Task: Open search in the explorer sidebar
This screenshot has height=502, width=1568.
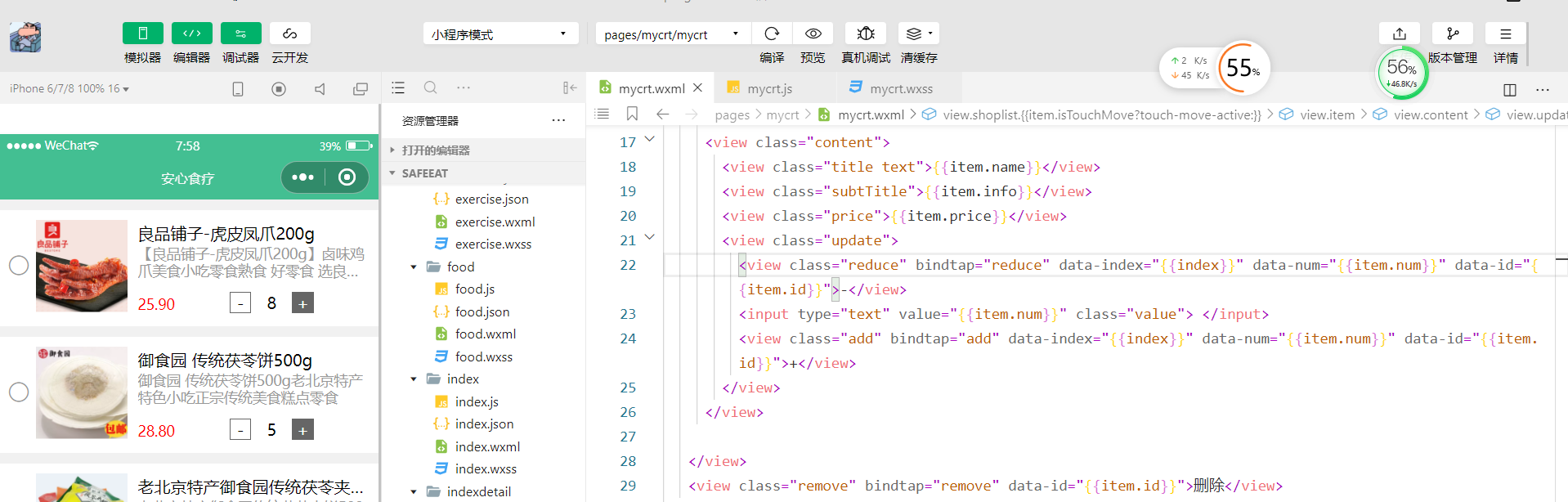Action: [431, 88]
